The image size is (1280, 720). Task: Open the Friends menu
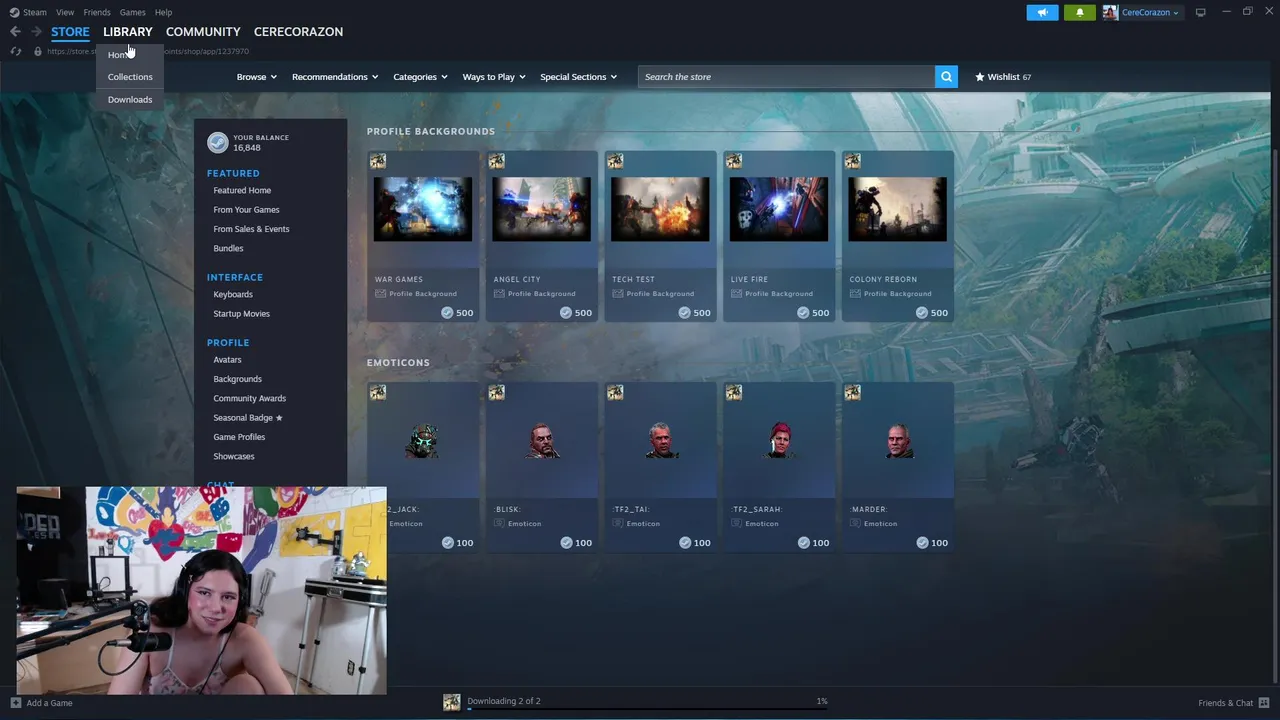point(97,12)
